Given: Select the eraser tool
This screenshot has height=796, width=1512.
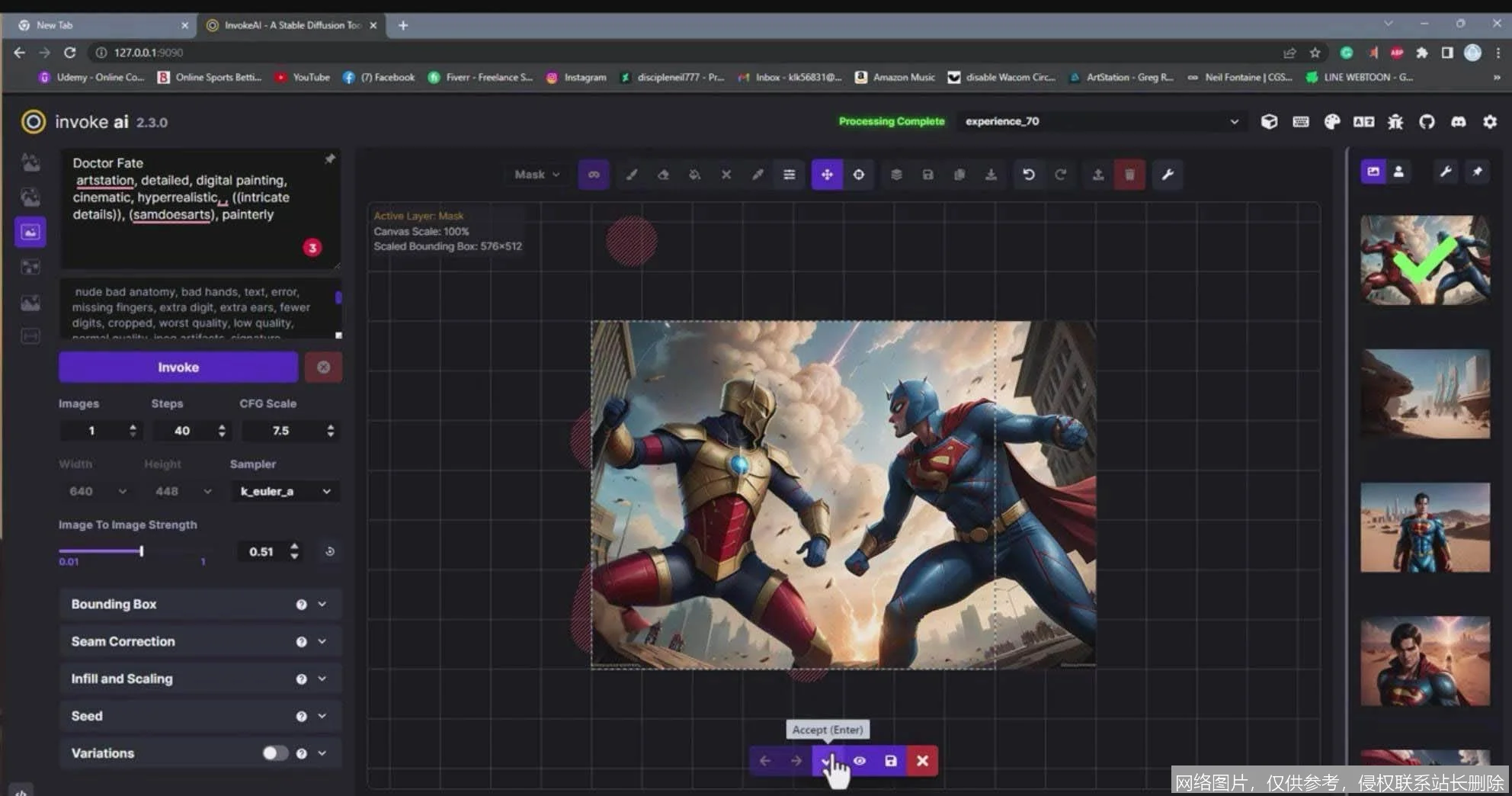Looking at the screenshot, I should coord(663,175).
